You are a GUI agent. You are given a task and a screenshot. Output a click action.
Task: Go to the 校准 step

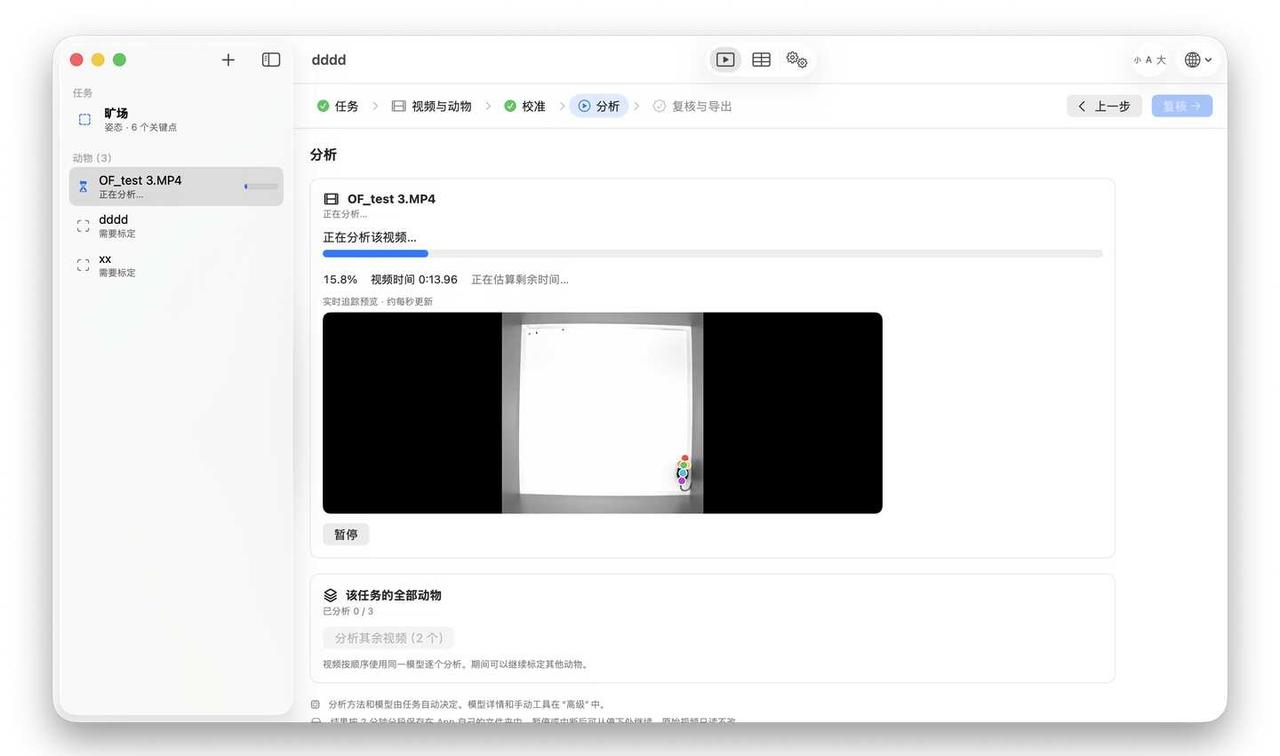click(x=525, y=106)
